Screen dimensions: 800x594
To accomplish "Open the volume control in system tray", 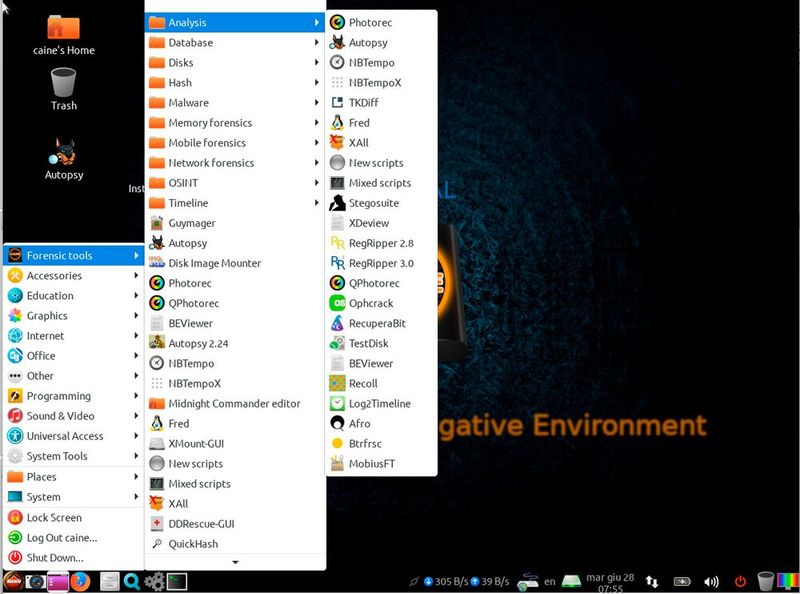I will coord(710,580).
